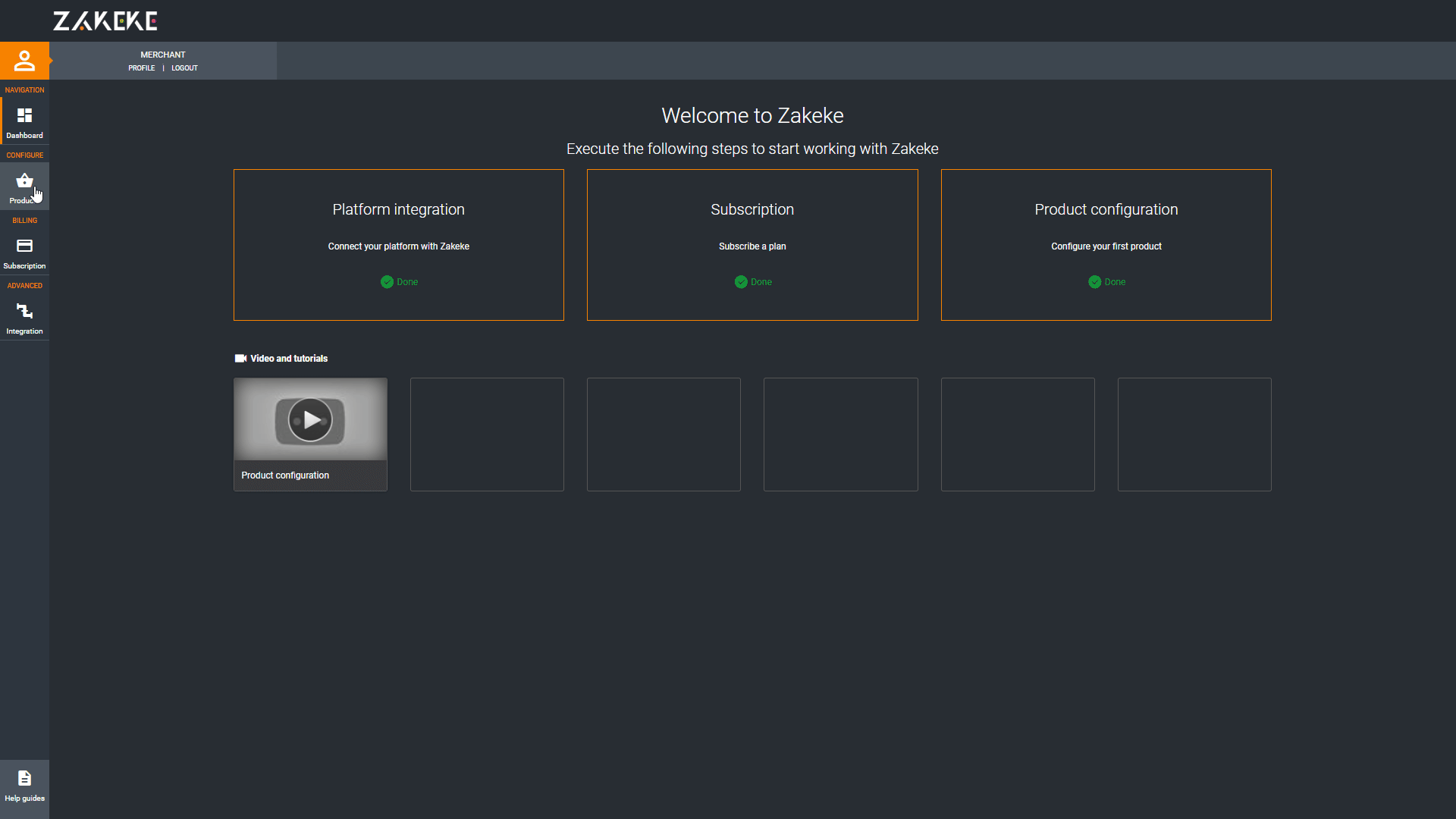The image size is (1456, 819).
Task: Click the LOGOUT link
Action: (184, 68)
